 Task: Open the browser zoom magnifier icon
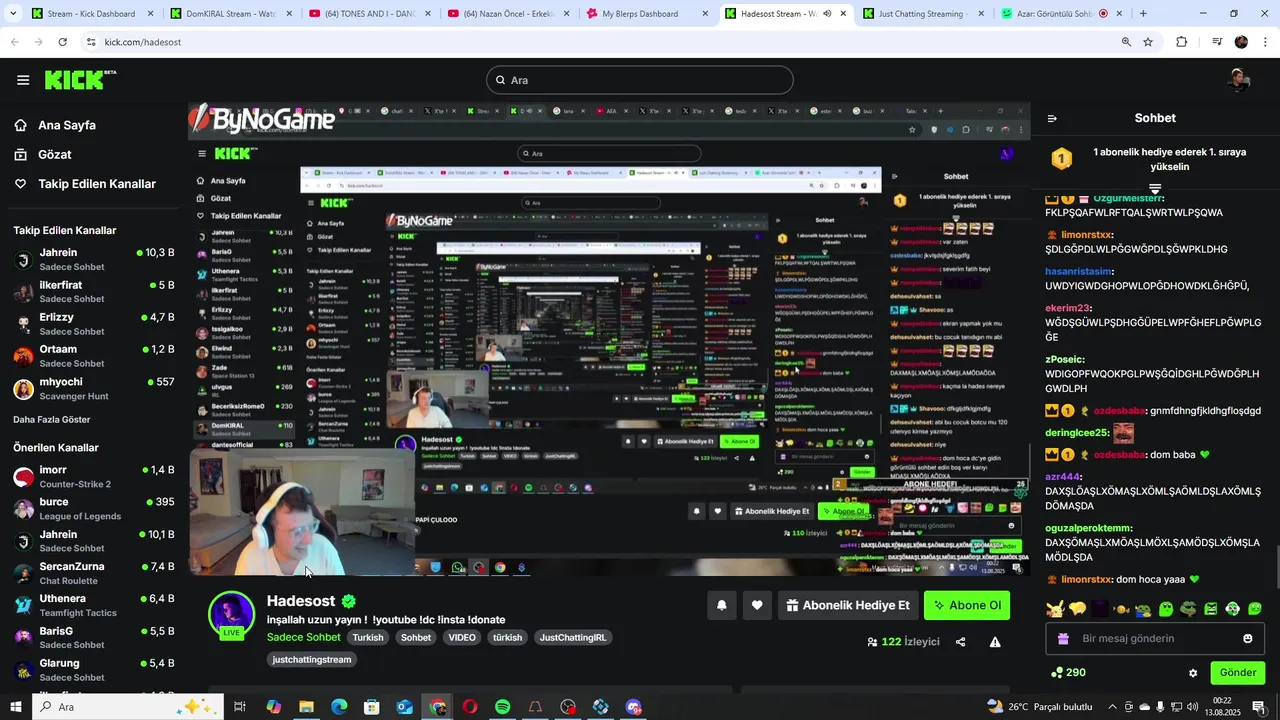pyautogui.click(x=1126, y=42)
